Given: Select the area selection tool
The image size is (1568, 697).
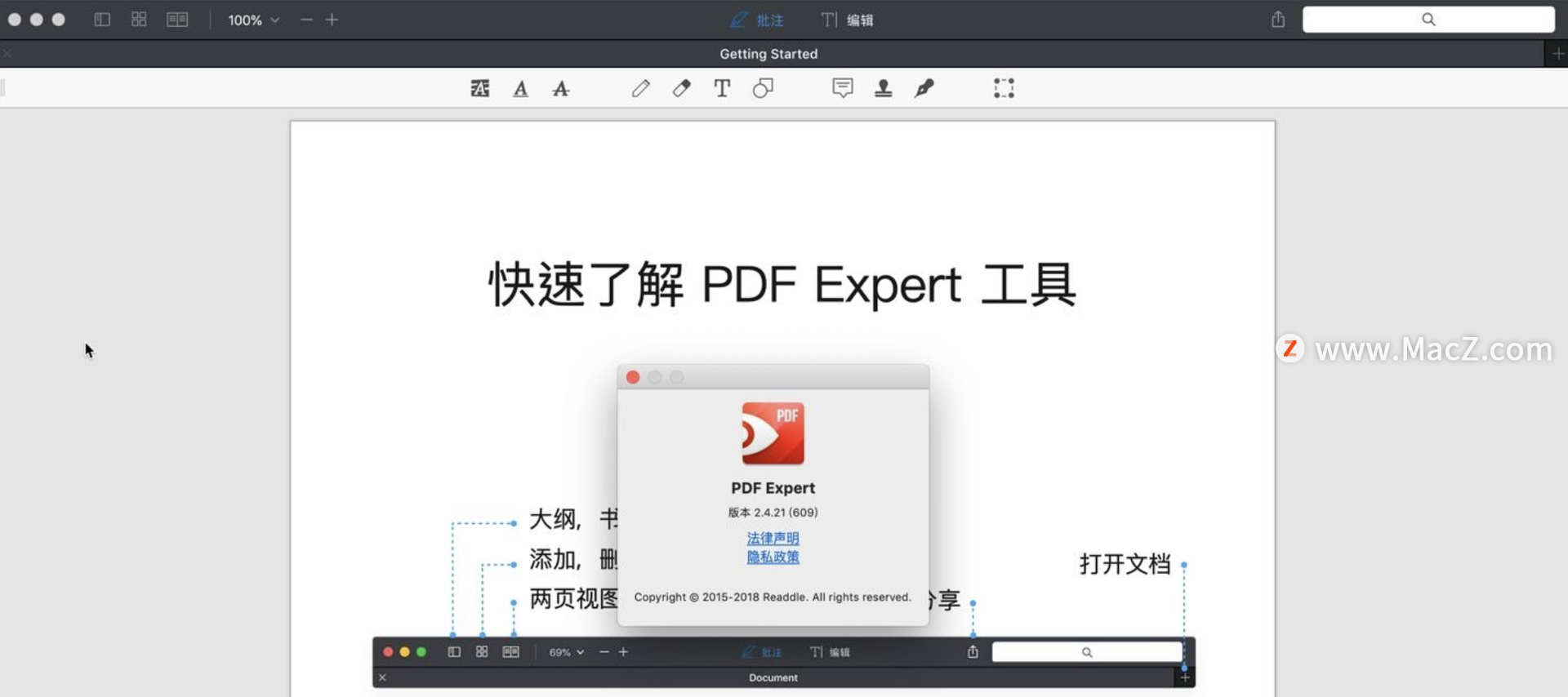Looking at the screenshot, I should pyautogui.click(x=1004, y=88).
